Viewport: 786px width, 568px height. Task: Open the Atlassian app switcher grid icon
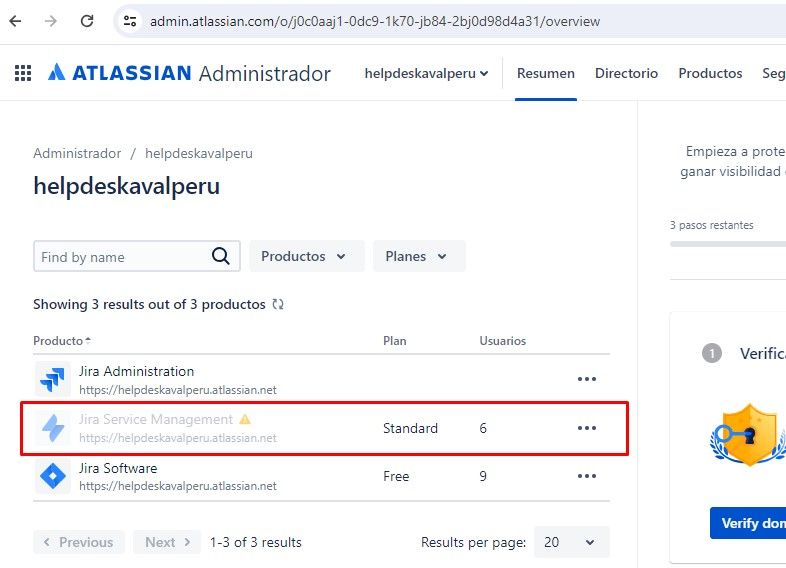tap(23, 73)
